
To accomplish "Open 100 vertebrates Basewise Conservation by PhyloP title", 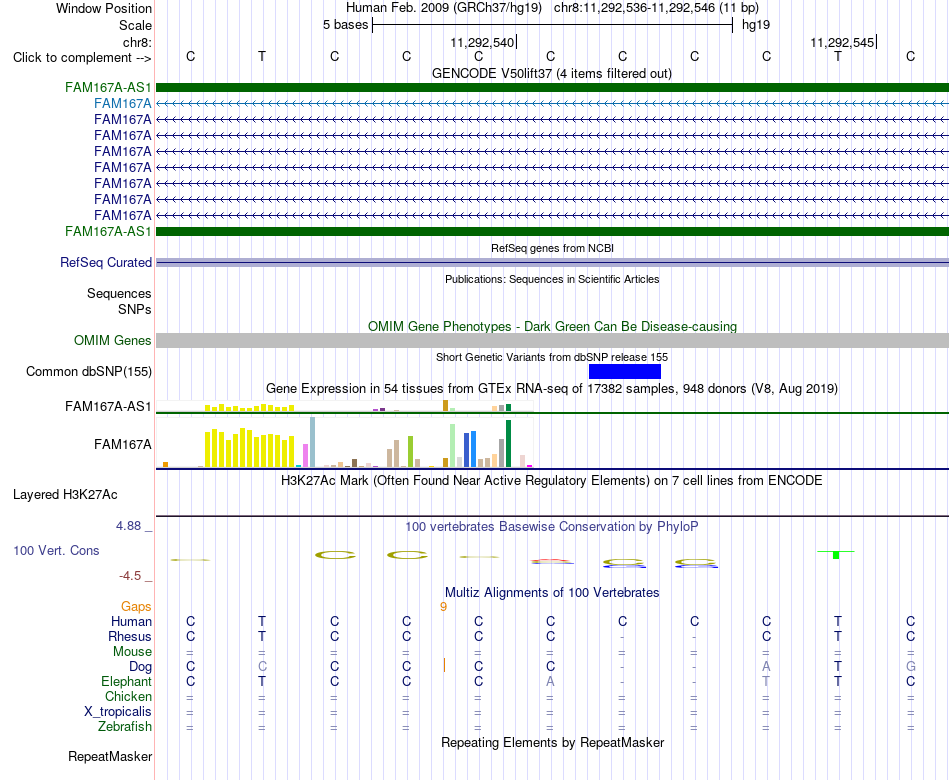I will click(x=552, y=527).
